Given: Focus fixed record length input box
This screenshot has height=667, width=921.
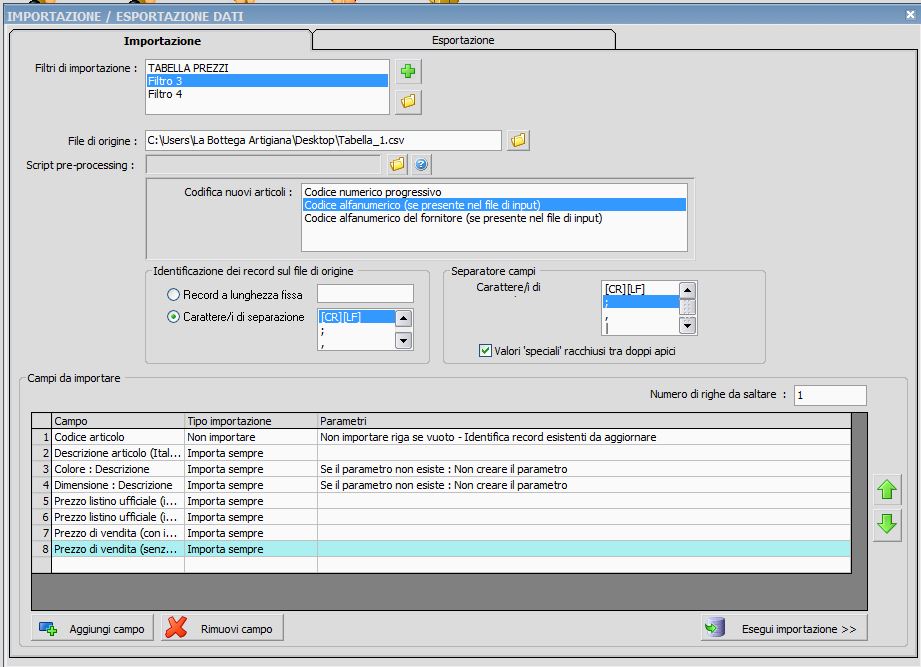Looking at the screenshot, I should tap(365, 294).
